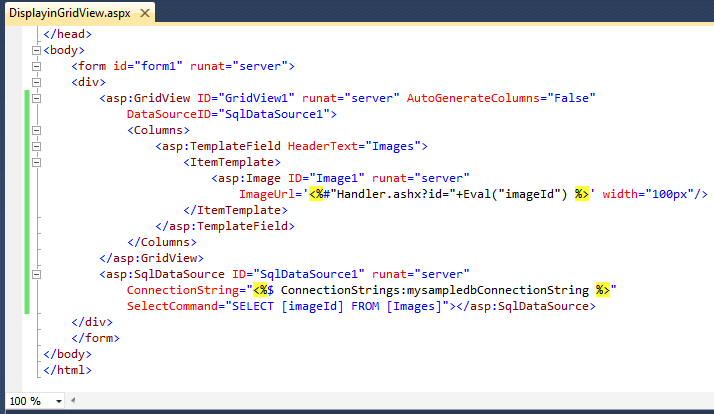Collapse the div tag region

pos(36,82)
